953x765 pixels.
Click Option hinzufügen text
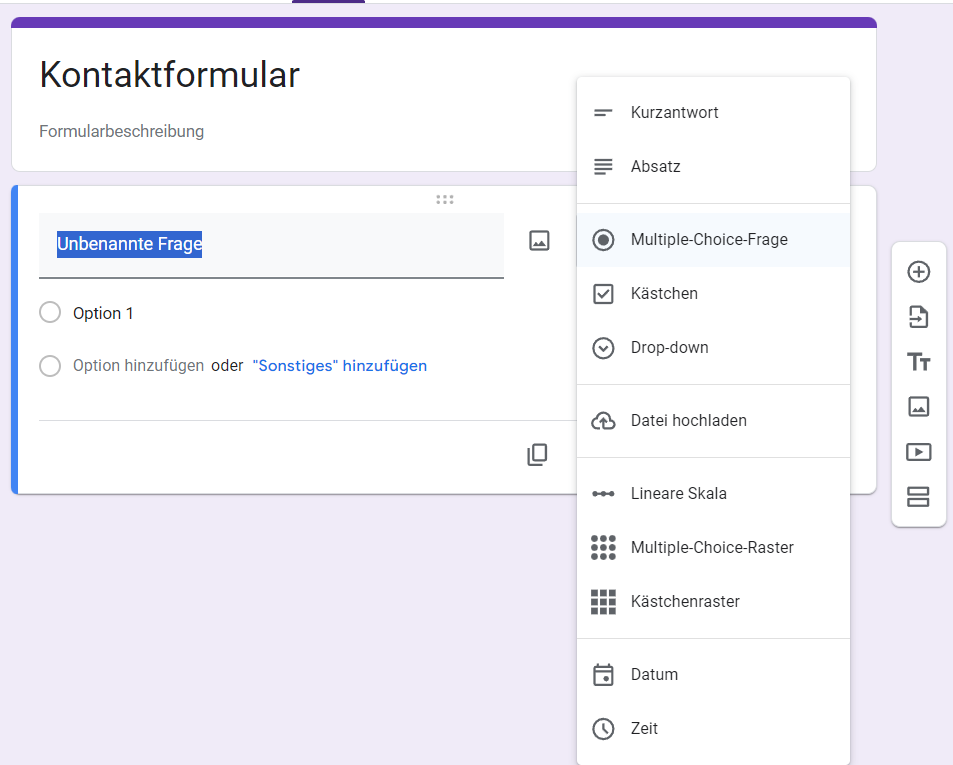click(x=138, y=366)
